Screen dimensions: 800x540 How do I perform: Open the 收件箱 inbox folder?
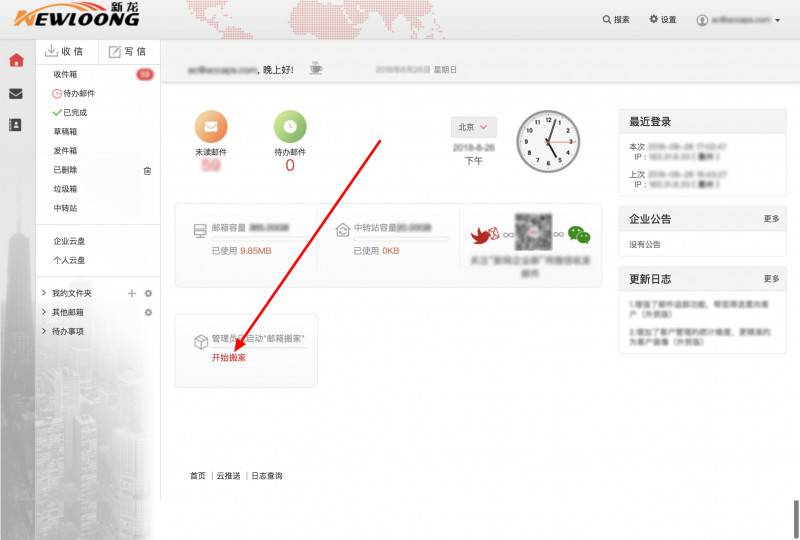pyautogui.click(x=65, y=75)
